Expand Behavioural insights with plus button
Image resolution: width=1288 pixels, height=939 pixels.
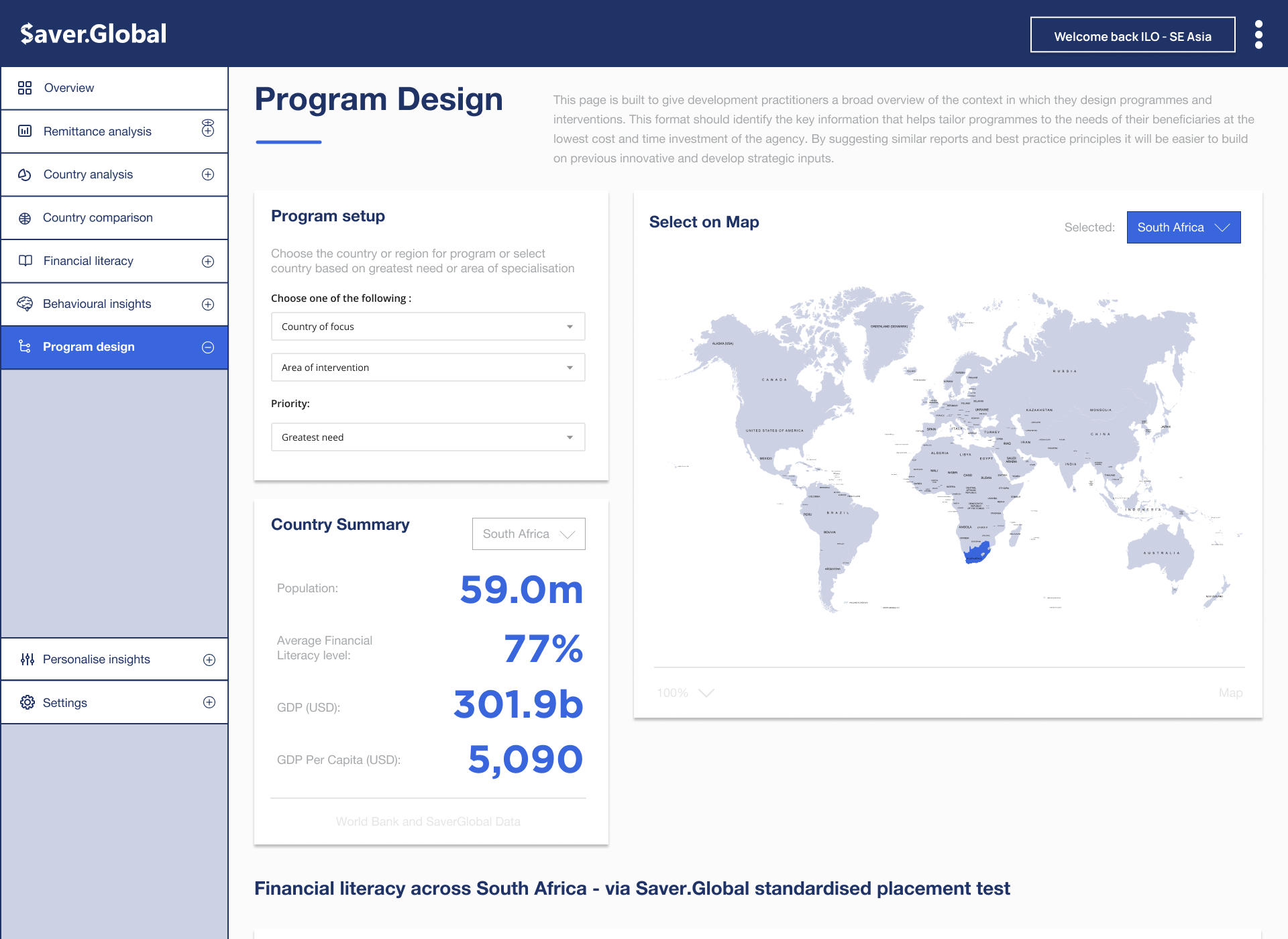tap(208, 304)
